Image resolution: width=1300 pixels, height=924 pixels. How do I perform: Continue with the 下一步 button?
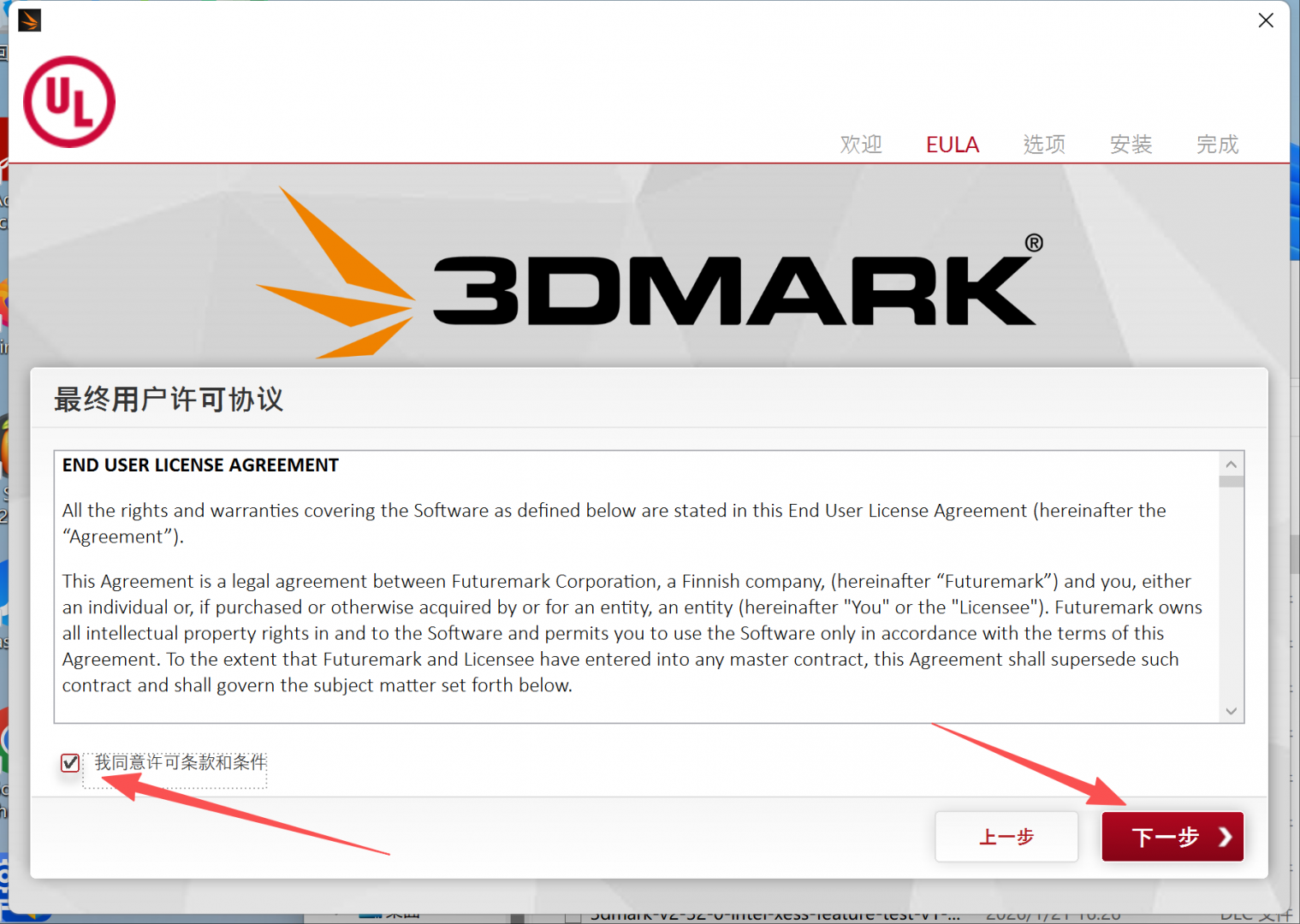click(1172, 837)
